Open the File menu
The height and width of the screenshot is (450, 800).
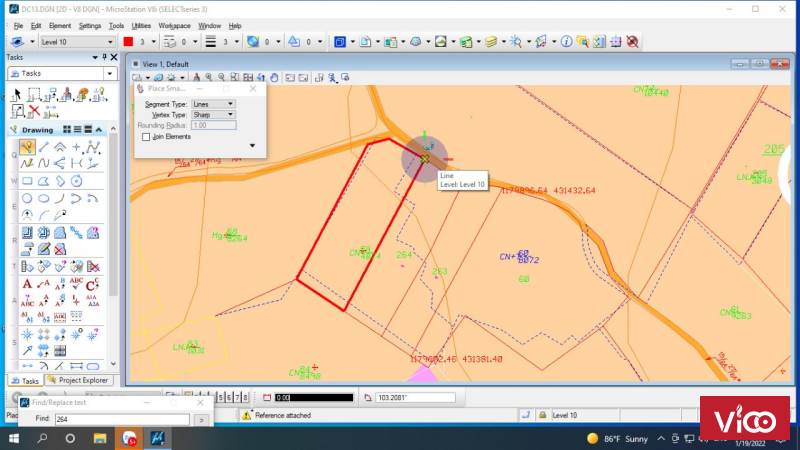tap(18, 26)
